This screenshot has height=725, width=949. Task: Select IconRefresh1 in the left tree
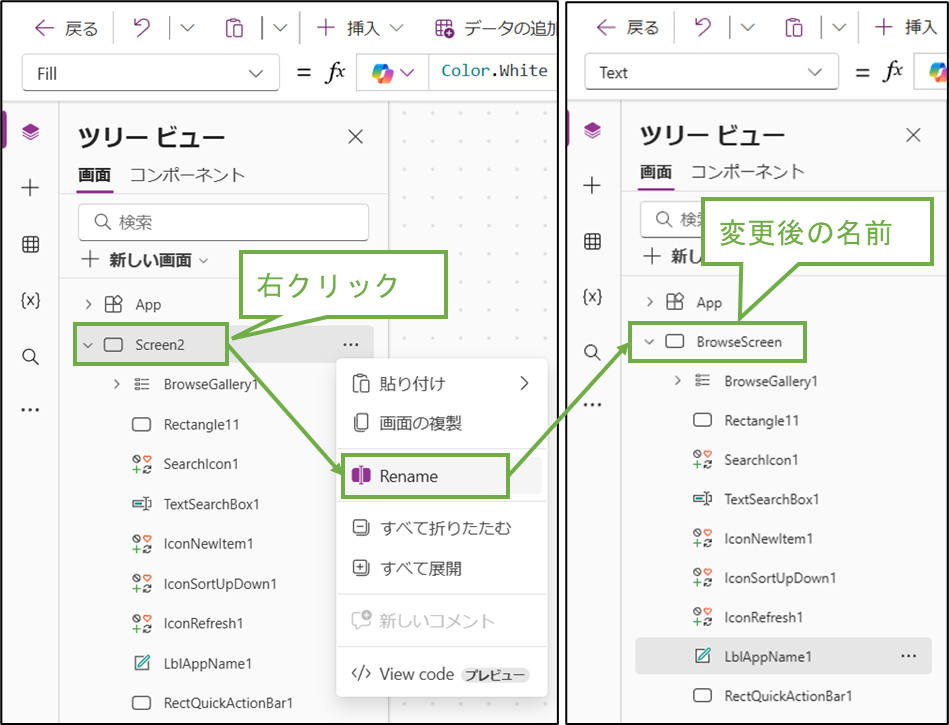(x=203, y=623)
